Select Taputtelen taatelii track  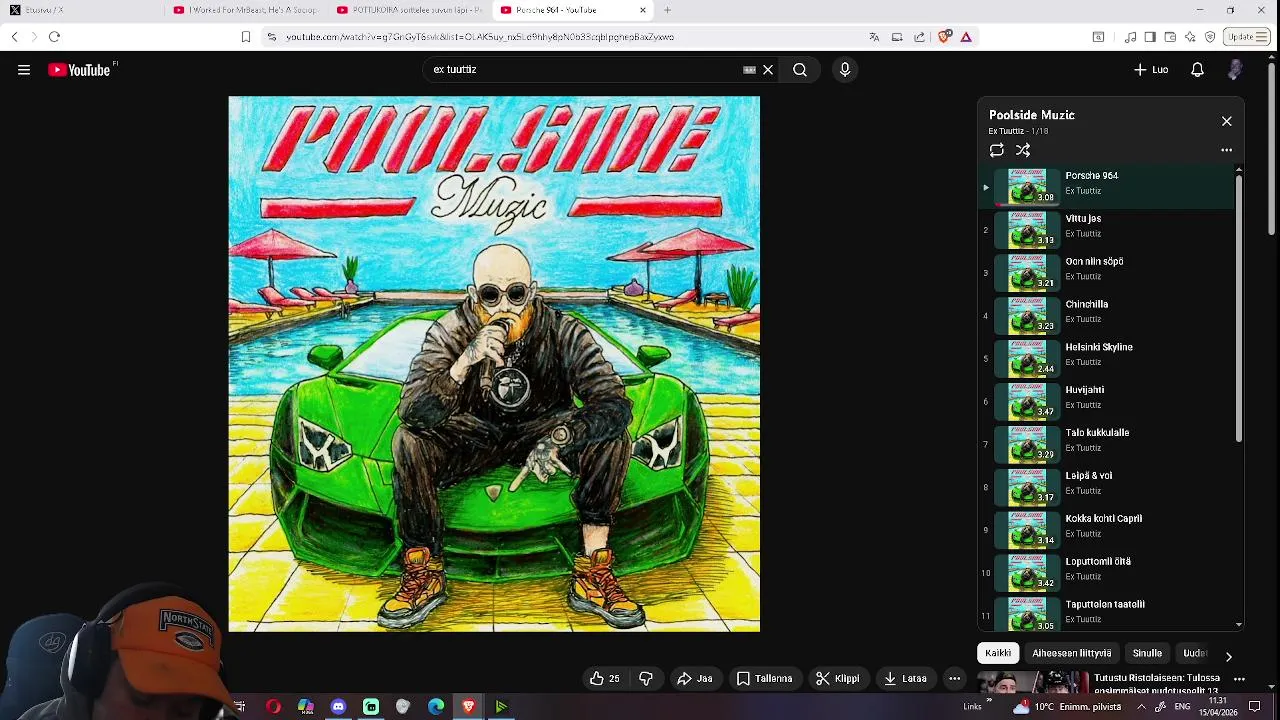pyautogui.click(x=1106, y=614)
